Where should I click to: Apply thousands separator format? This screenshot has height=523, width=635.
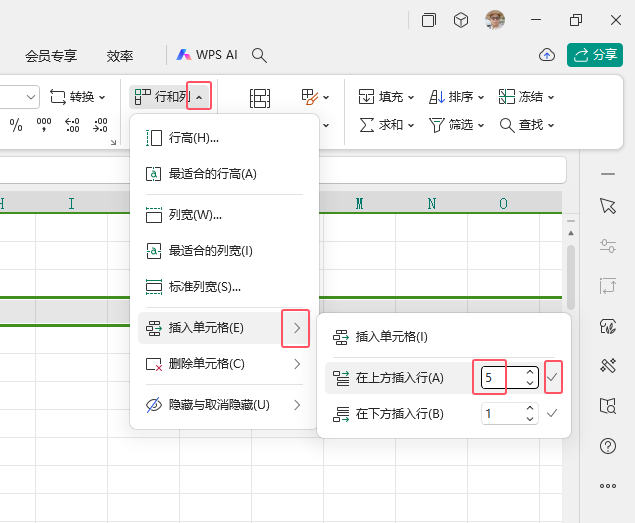tap(44, 125)
